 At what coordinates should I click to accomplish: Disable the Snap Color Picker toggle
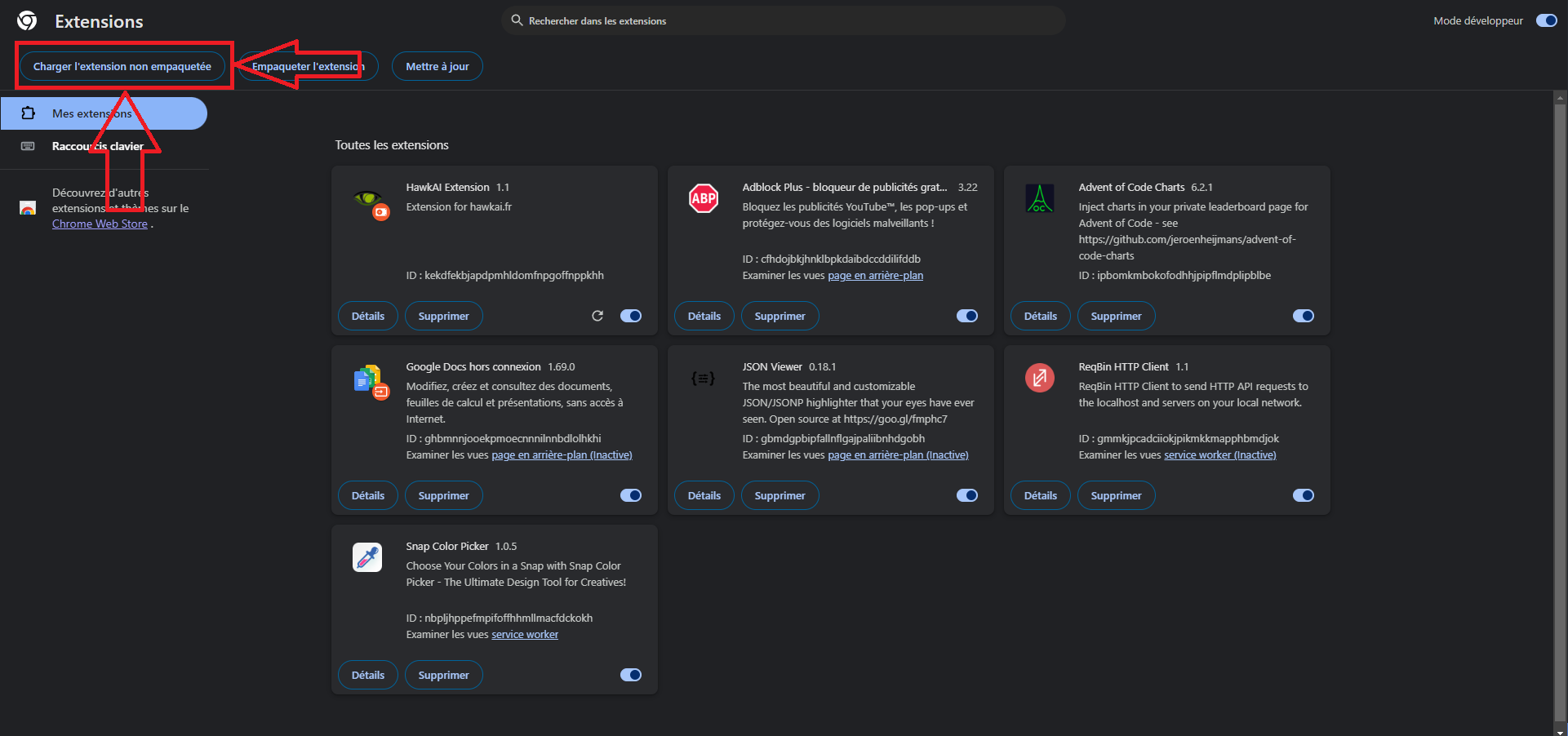631,675
